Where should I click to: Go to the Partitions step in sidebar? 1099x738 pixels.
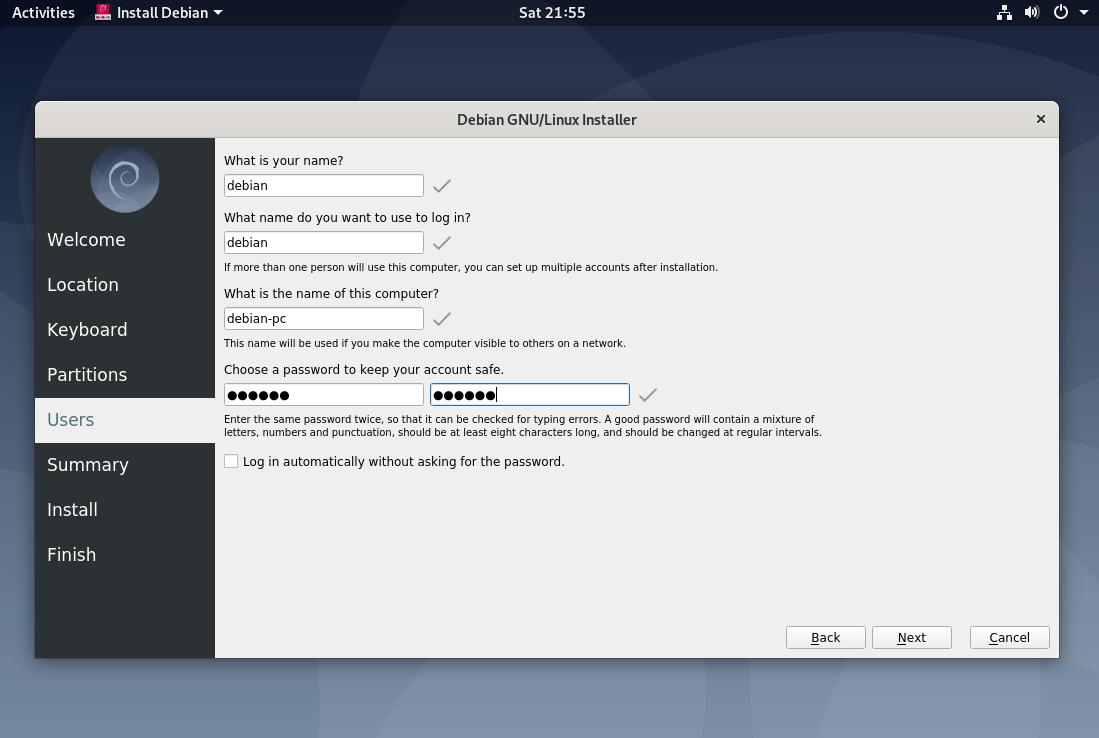[125, 374]
